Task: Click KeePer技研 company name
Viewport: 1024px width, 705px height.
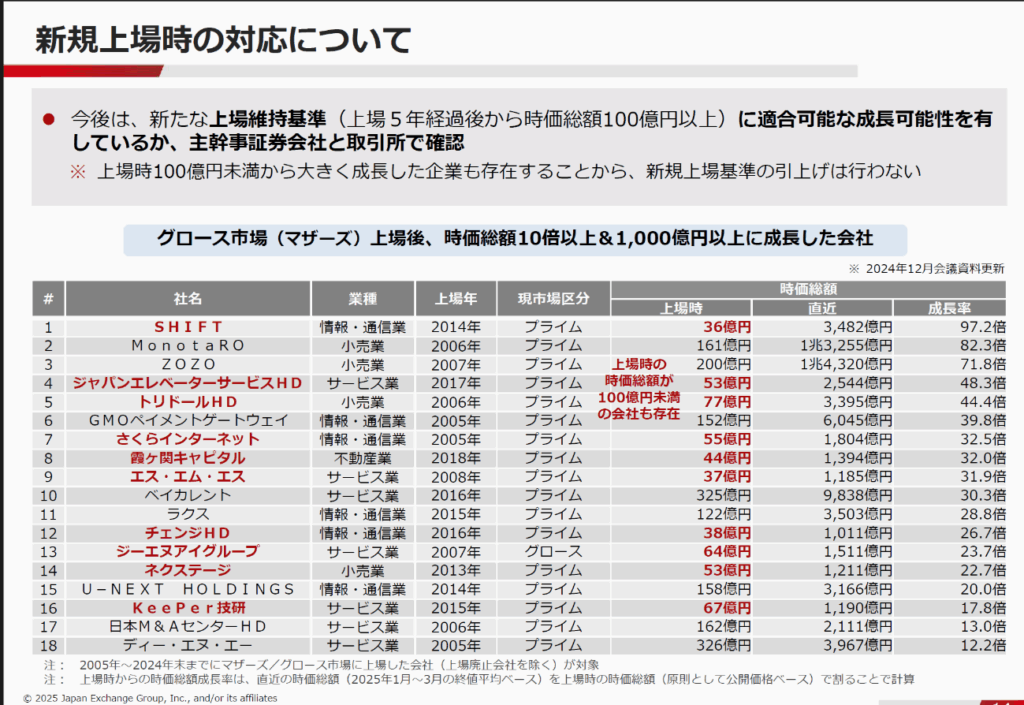Action: pos(189,608)
